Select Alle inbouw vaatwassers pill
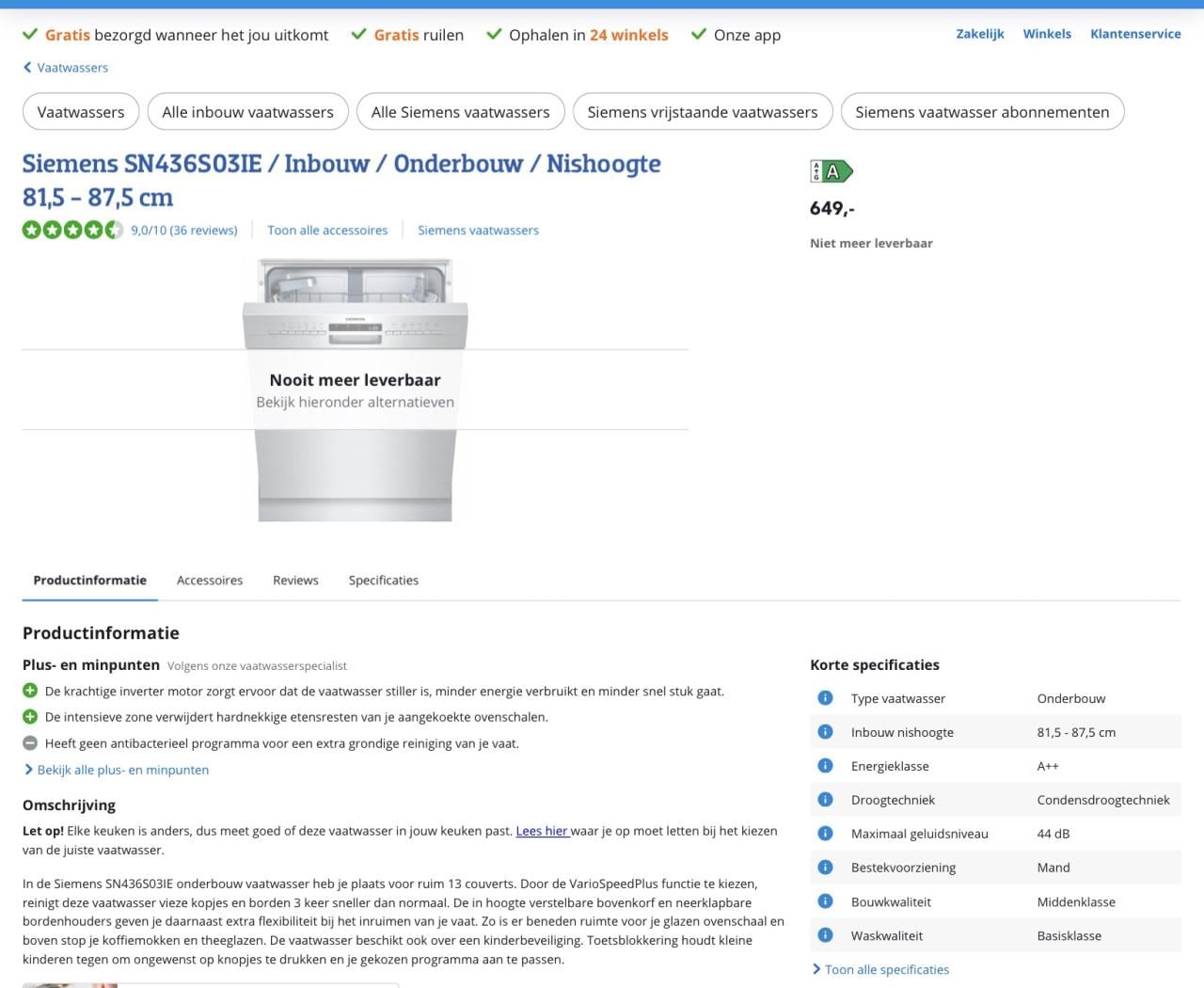The width and height of the screenshot is (1204, 988). pyautogui.click(x=248, y=112)
